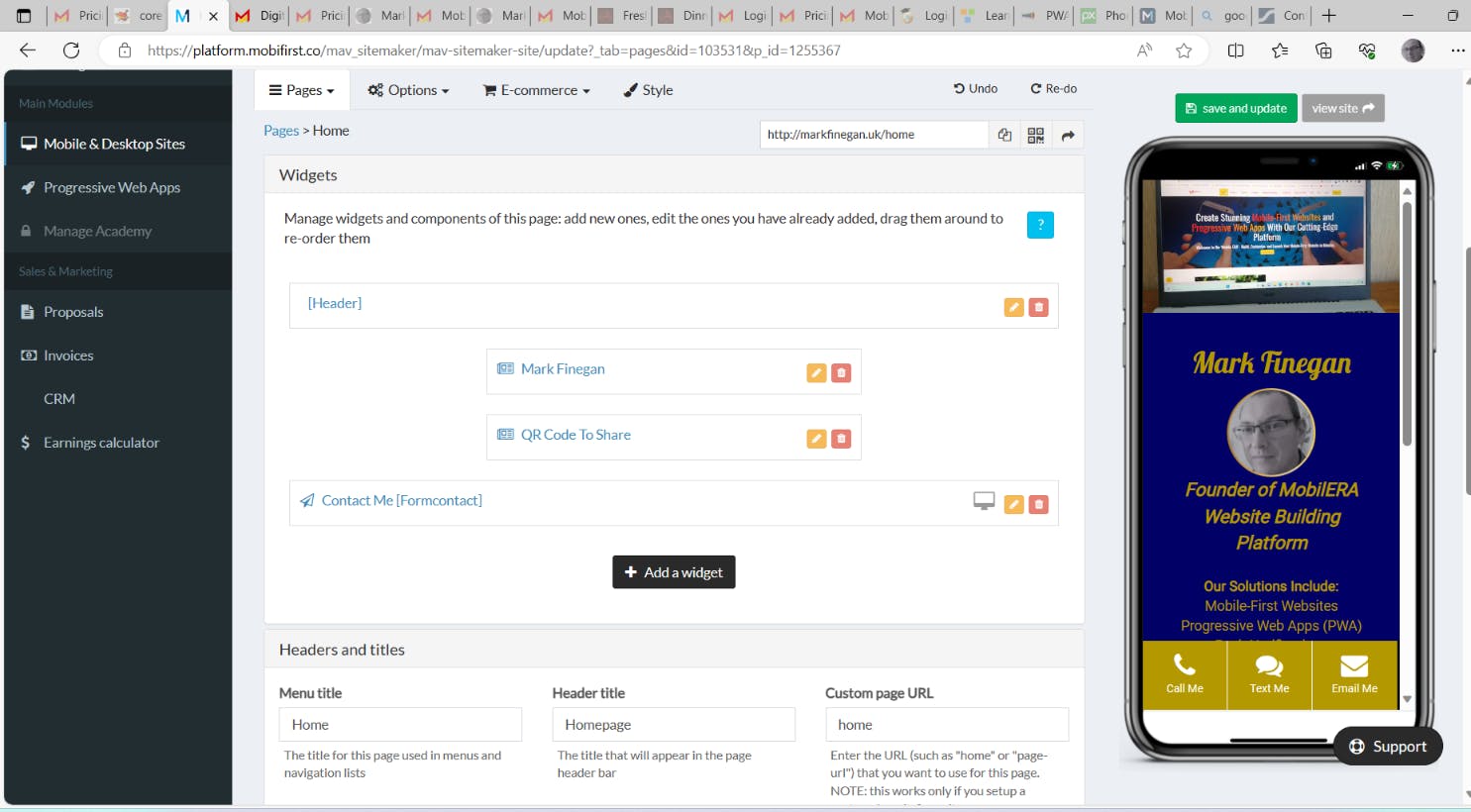Switch to the goo browser tab
Screen dimensions: 1471x812
[1222, 16]
